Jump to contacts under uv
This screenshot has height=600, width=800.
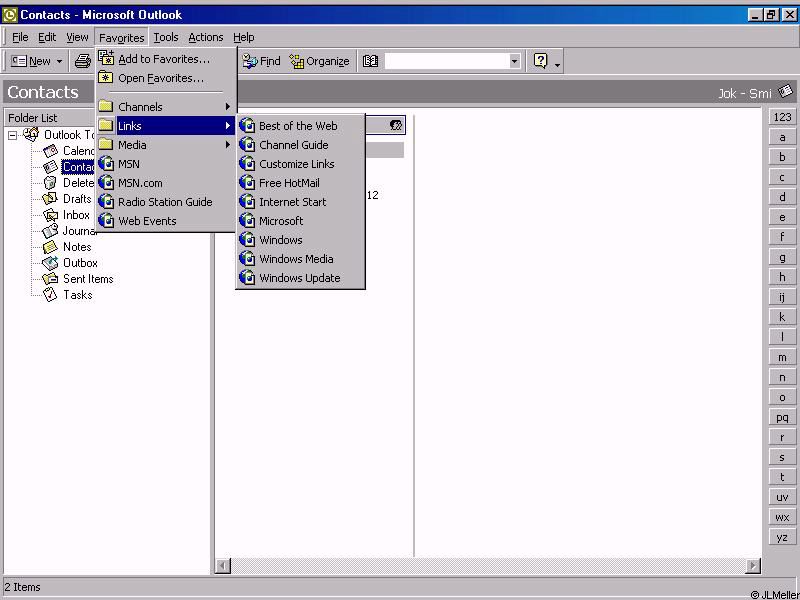[782, 497]
